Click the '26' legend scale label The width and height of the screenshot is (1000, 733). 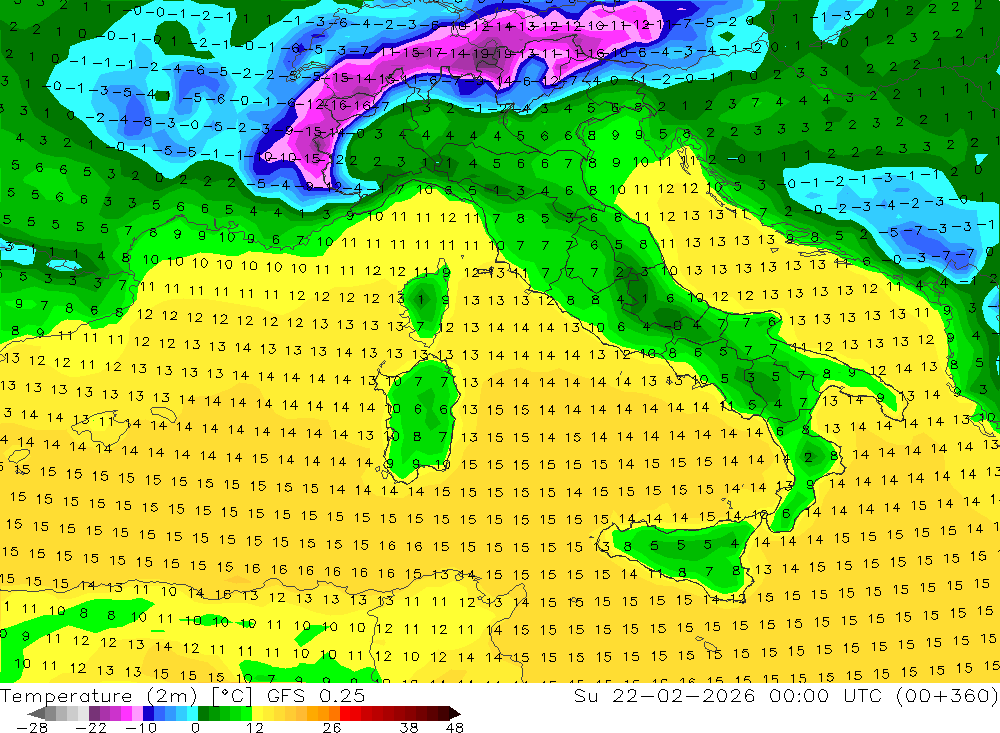[332, 728]
